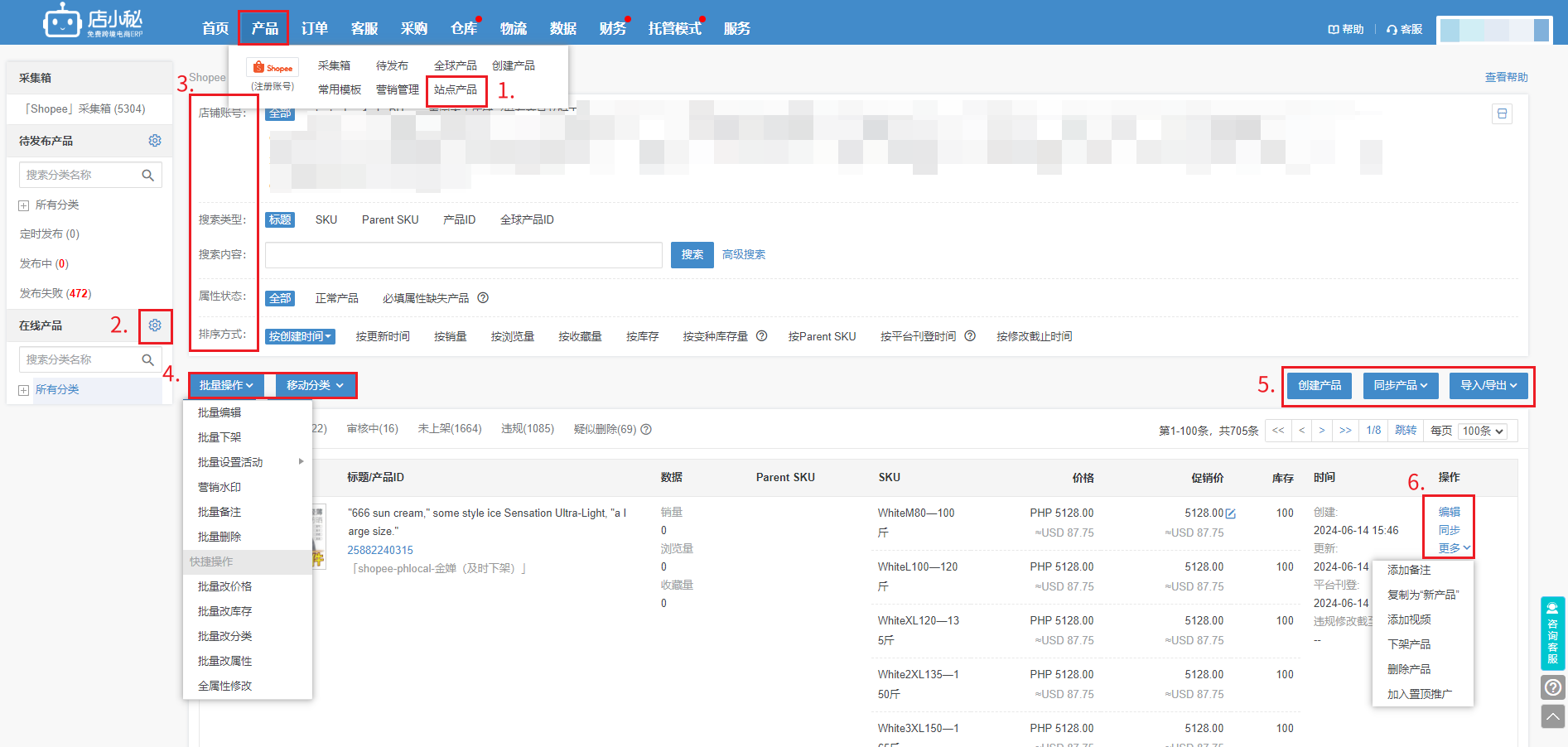
Task: Click the 店小秘 robot logo
Action: [93, 21]
